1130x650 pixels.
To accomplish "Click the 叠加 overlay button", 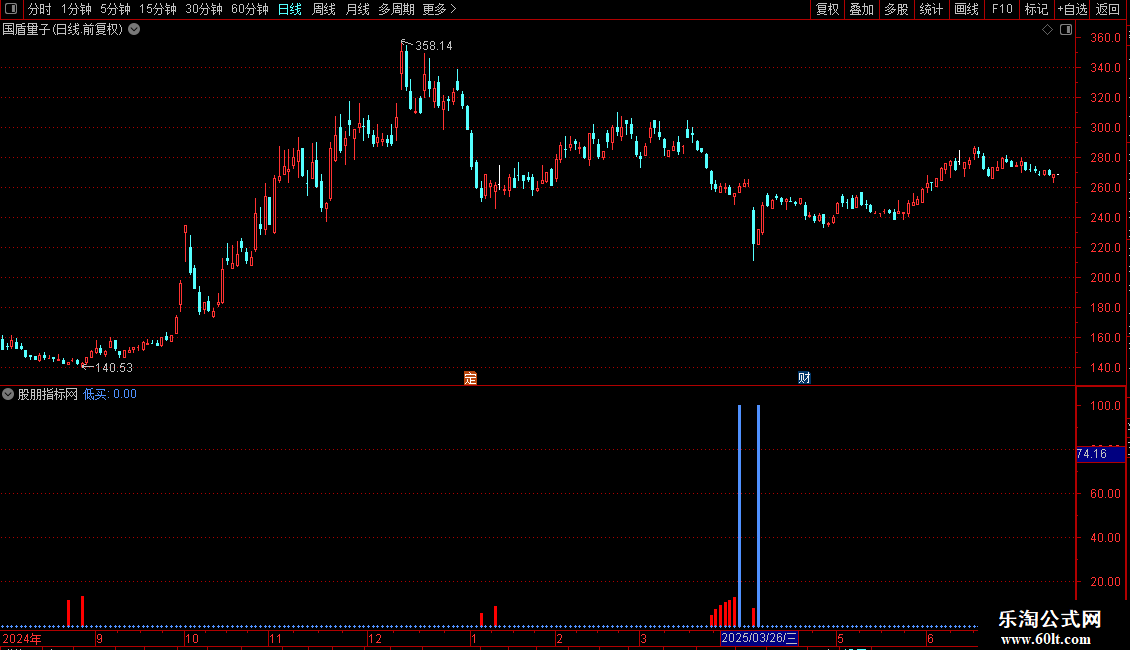I will pos(861,9).
